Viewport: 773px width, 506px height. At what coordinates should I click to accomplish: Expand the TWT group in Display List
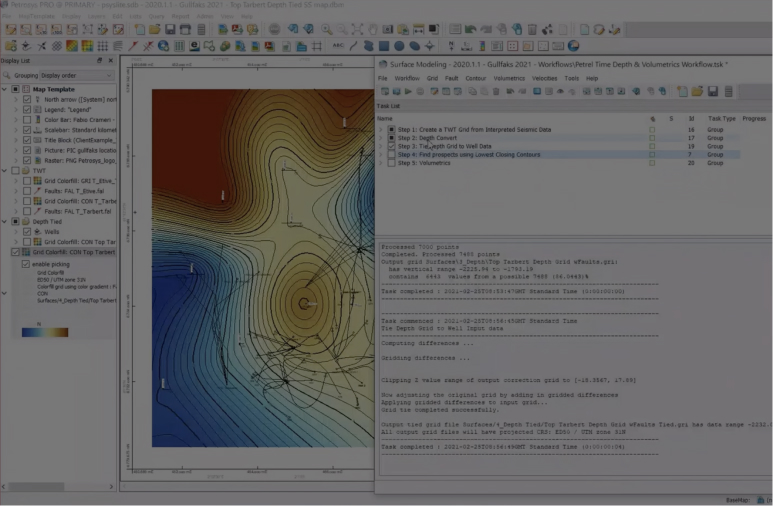[x=4, y=170]
